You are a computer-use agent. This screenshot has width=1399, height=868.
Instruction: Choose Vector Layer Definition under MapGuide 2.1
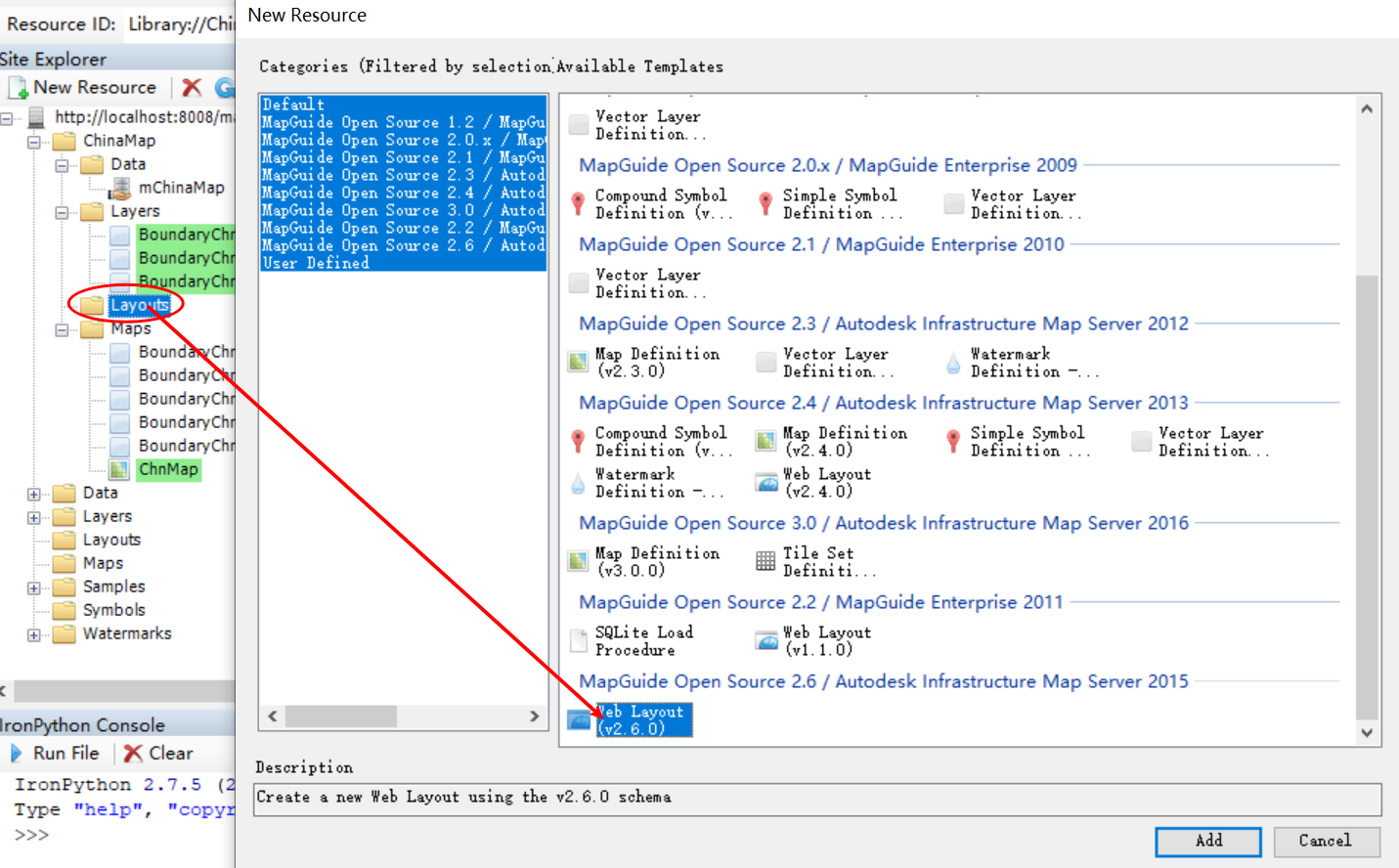637,282
